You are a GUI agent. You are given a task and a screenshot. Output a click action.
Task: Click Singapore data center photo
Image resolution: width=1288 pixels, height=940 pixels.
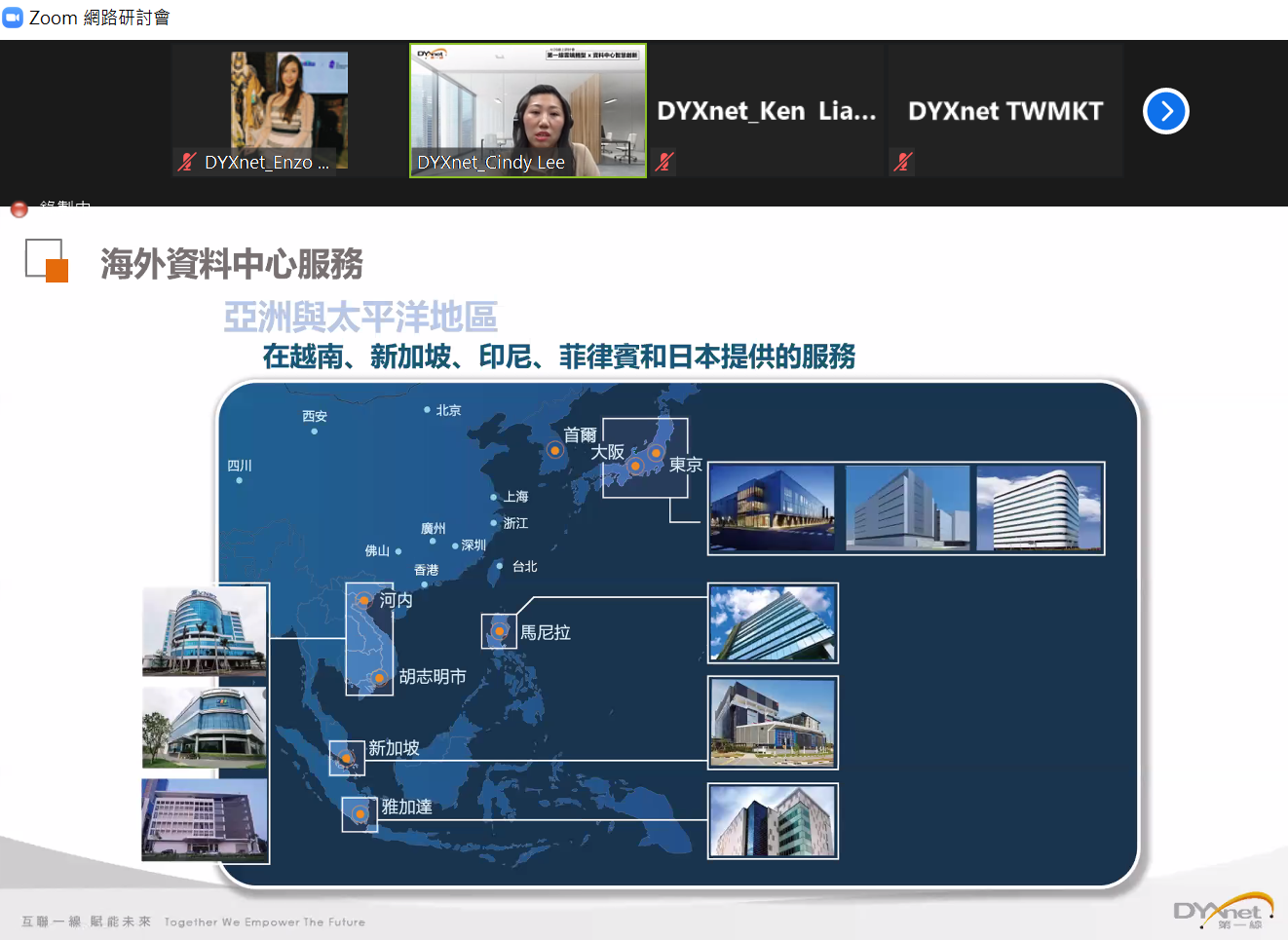click(774, 723)
